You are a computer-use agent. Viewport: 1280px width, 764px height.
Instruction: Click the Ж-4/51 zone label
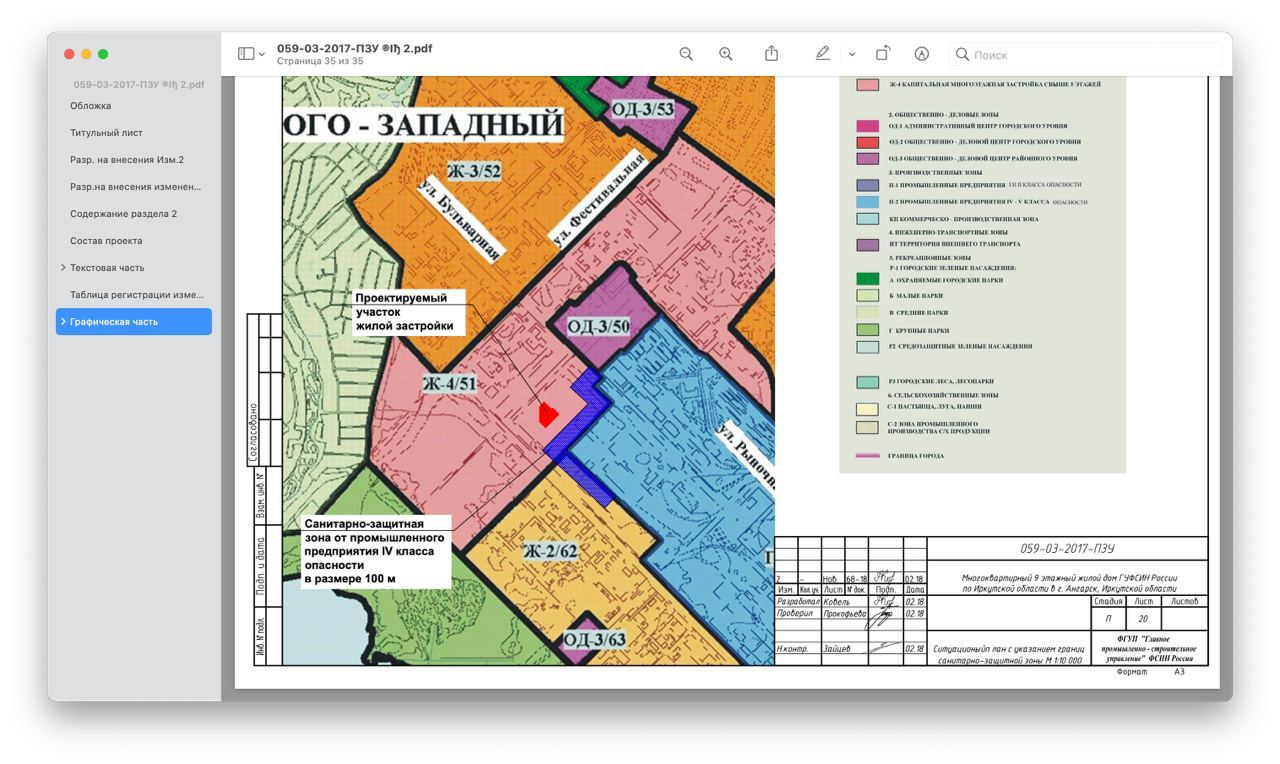[x=449, y=384]
